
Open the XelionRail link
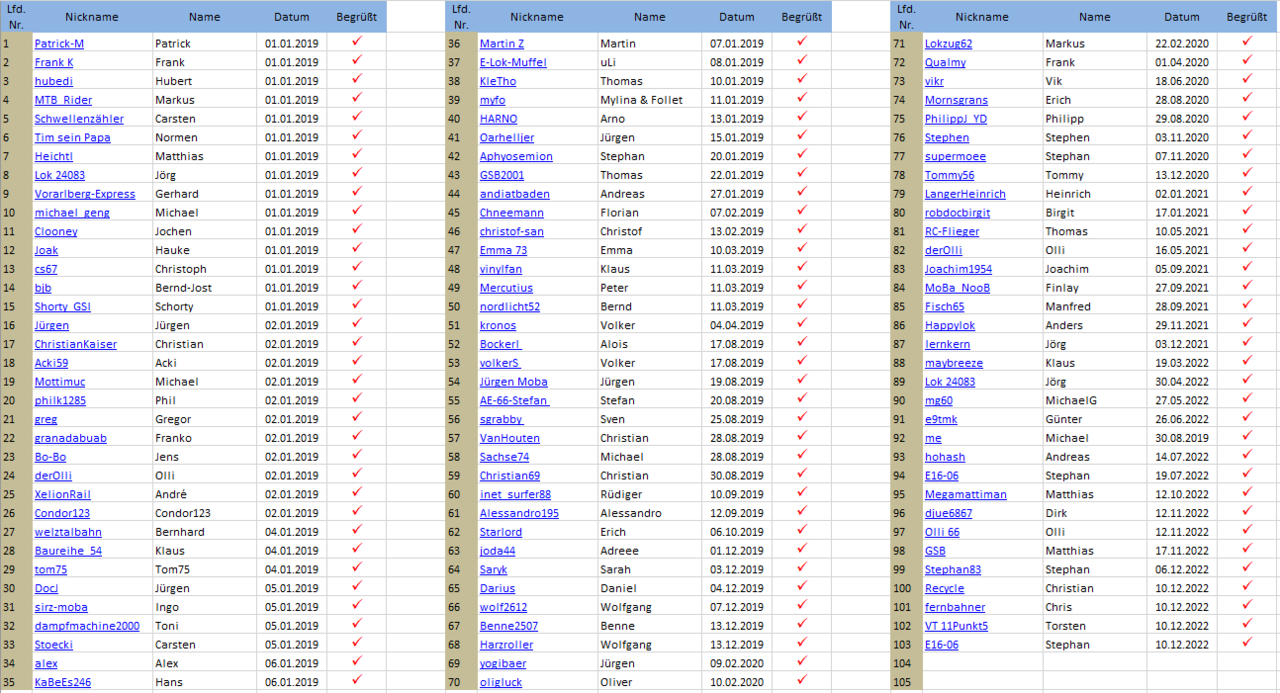(x=63, y=495)
